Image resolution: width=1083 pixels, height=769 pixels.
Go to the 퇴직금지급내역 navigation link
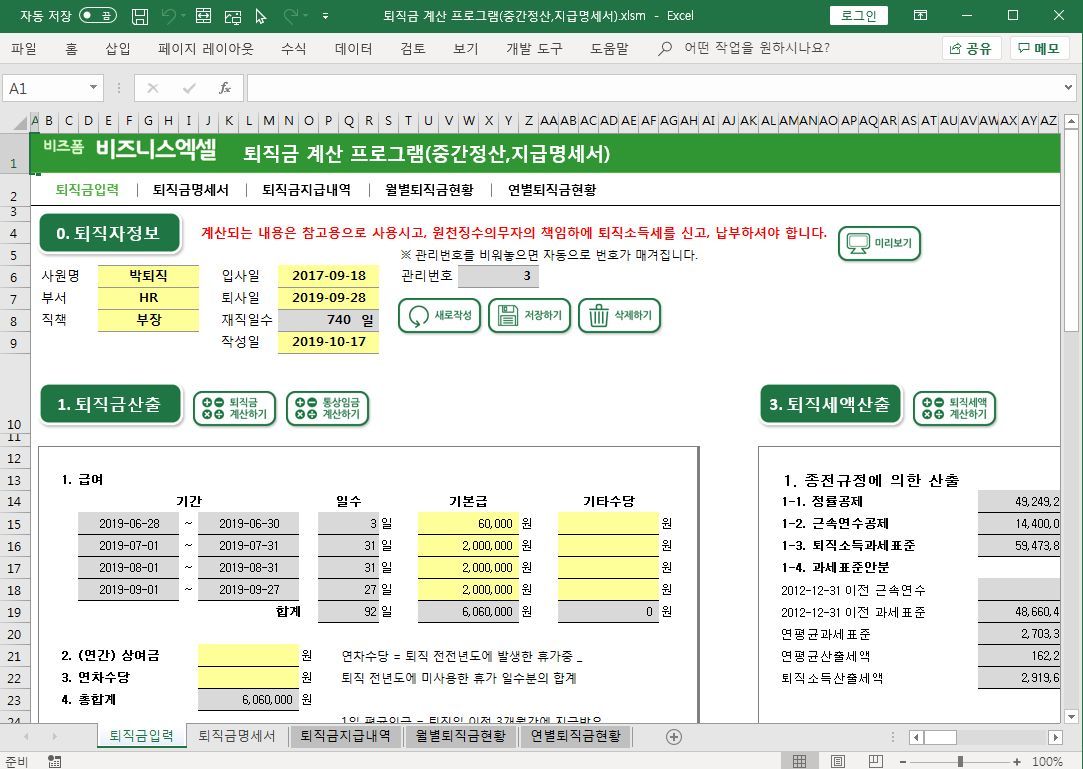pyautogui.click(x=307, y=190)
